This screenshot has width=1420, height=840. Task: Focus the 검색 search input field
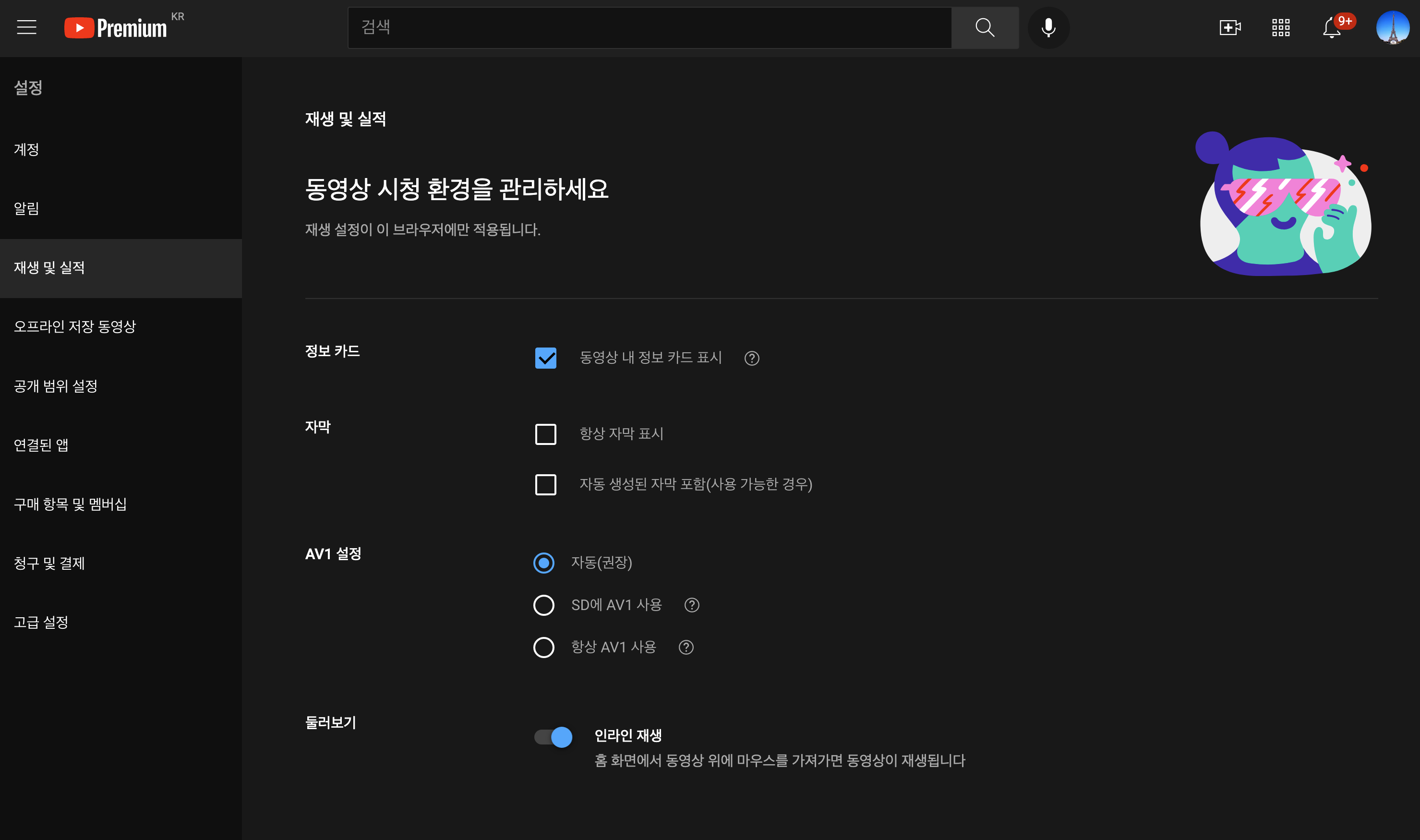click(x=649, y=28)
